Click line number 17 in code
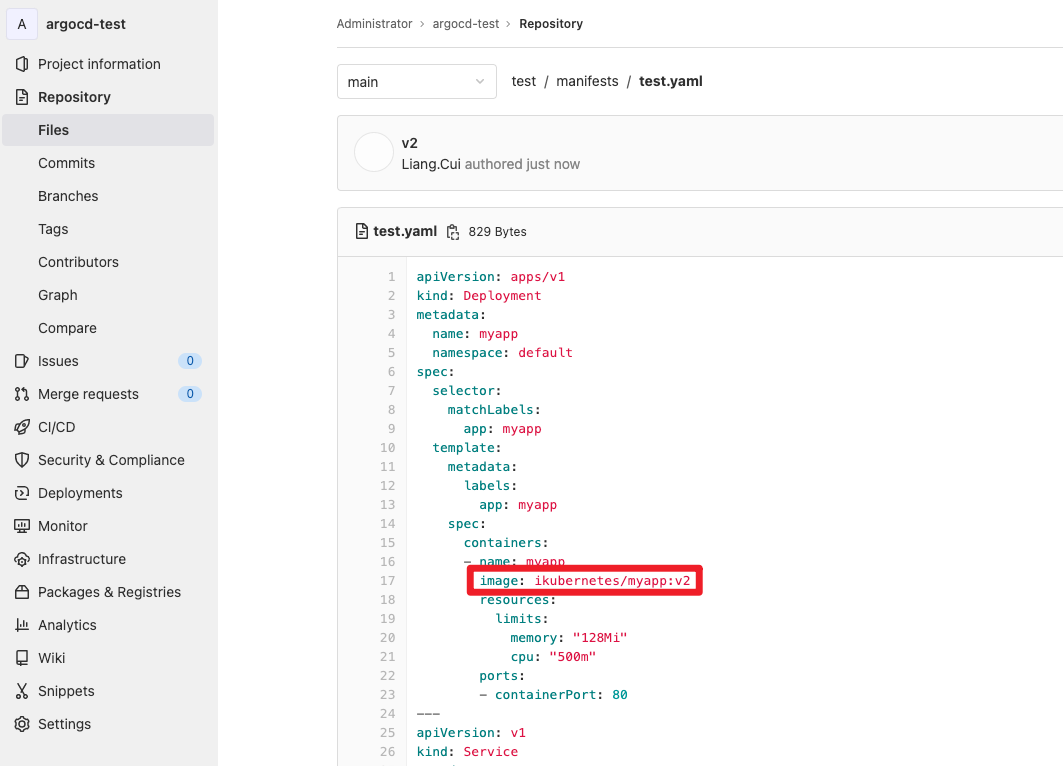 [x=388, y=581]
